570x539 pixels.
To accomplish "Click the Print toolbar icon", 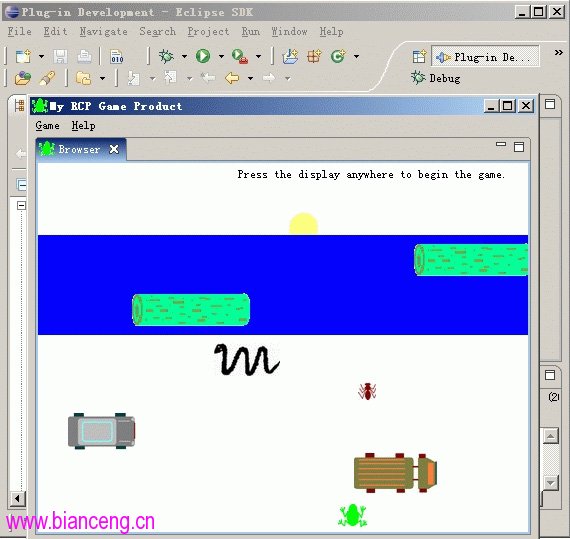I will point(84,57).
